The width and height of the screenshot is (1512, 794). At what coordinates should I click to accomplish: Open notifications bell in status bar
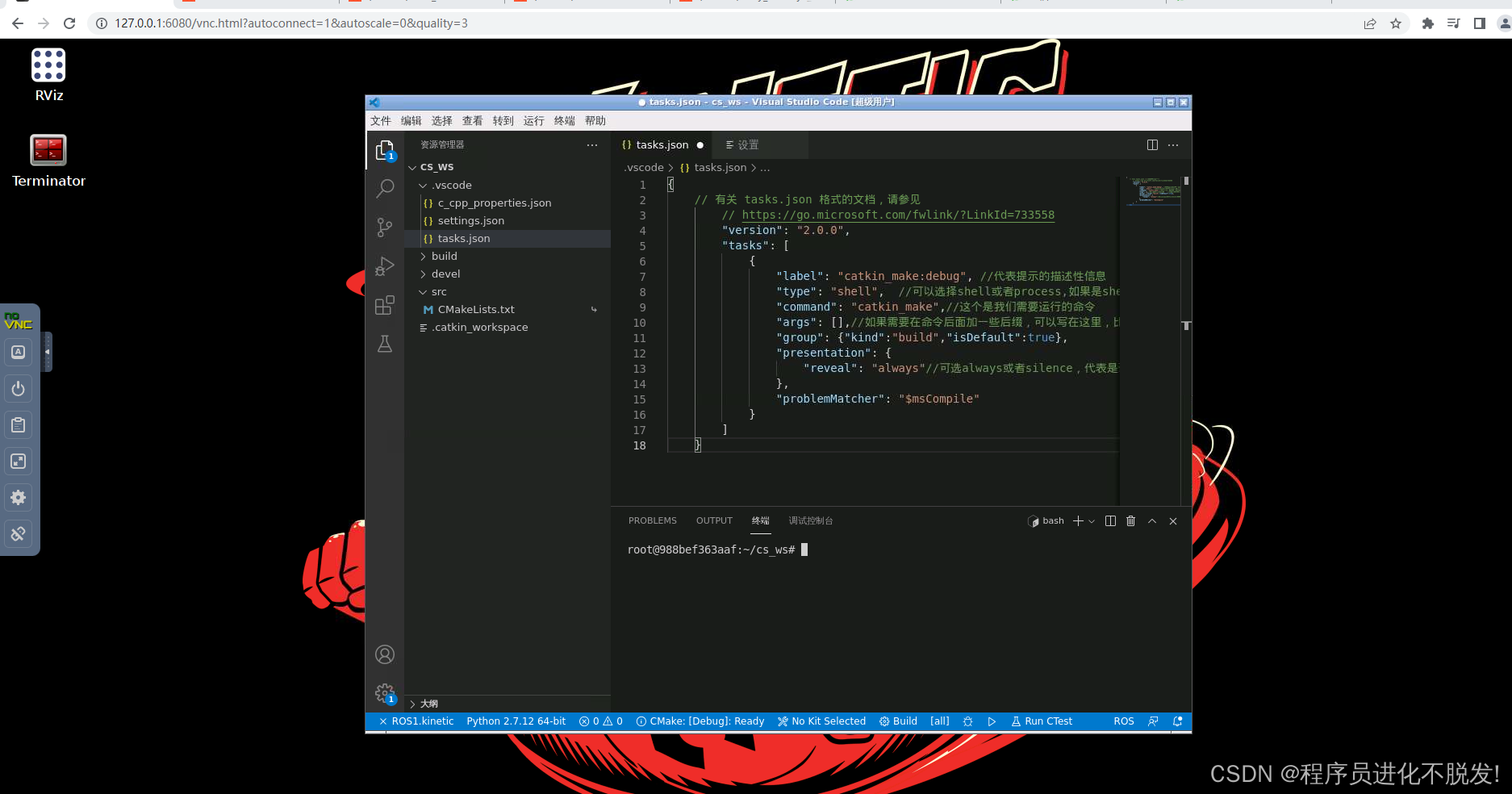tap(1177, 721)
